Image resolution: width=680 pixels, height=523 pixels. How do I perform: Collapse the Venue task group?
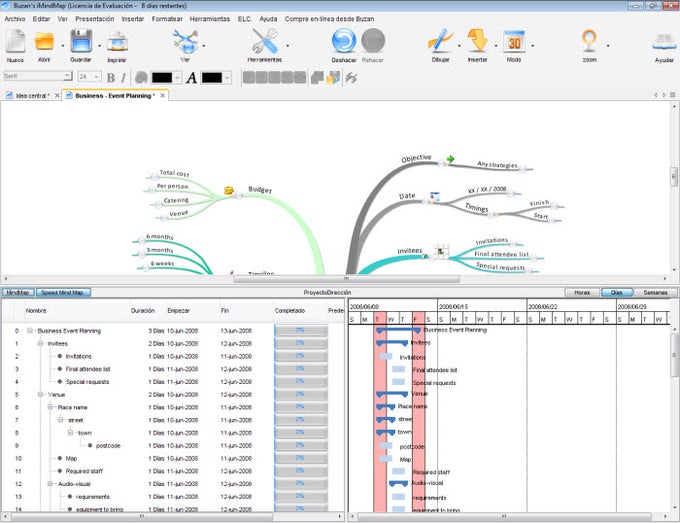[40, 395]
